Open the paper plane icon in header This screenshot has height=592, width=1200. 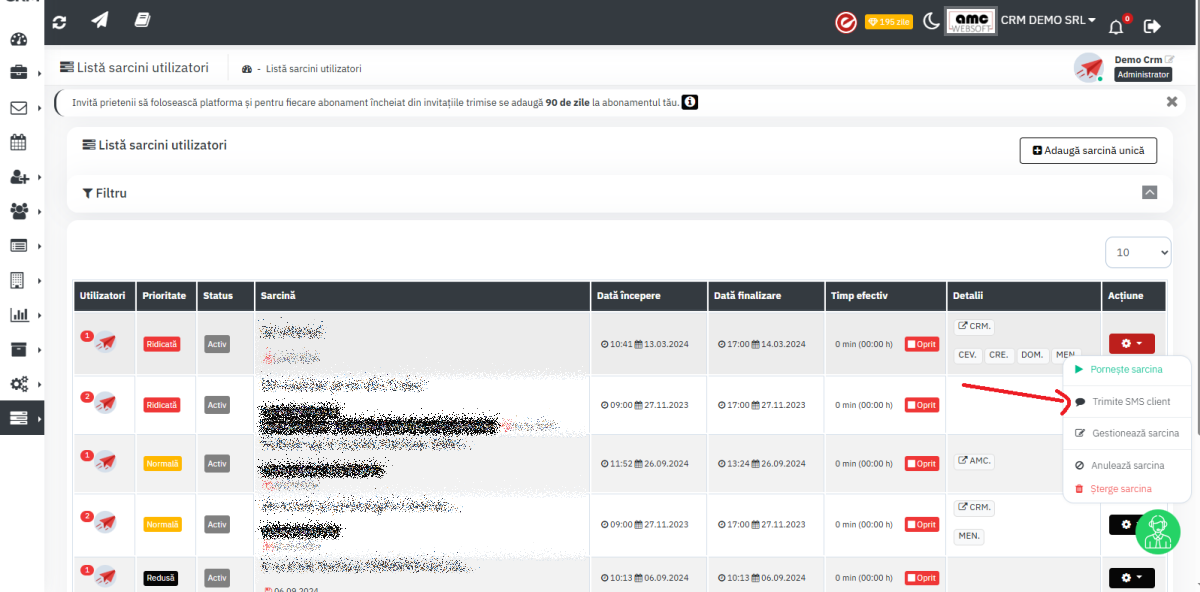(100, 21)
